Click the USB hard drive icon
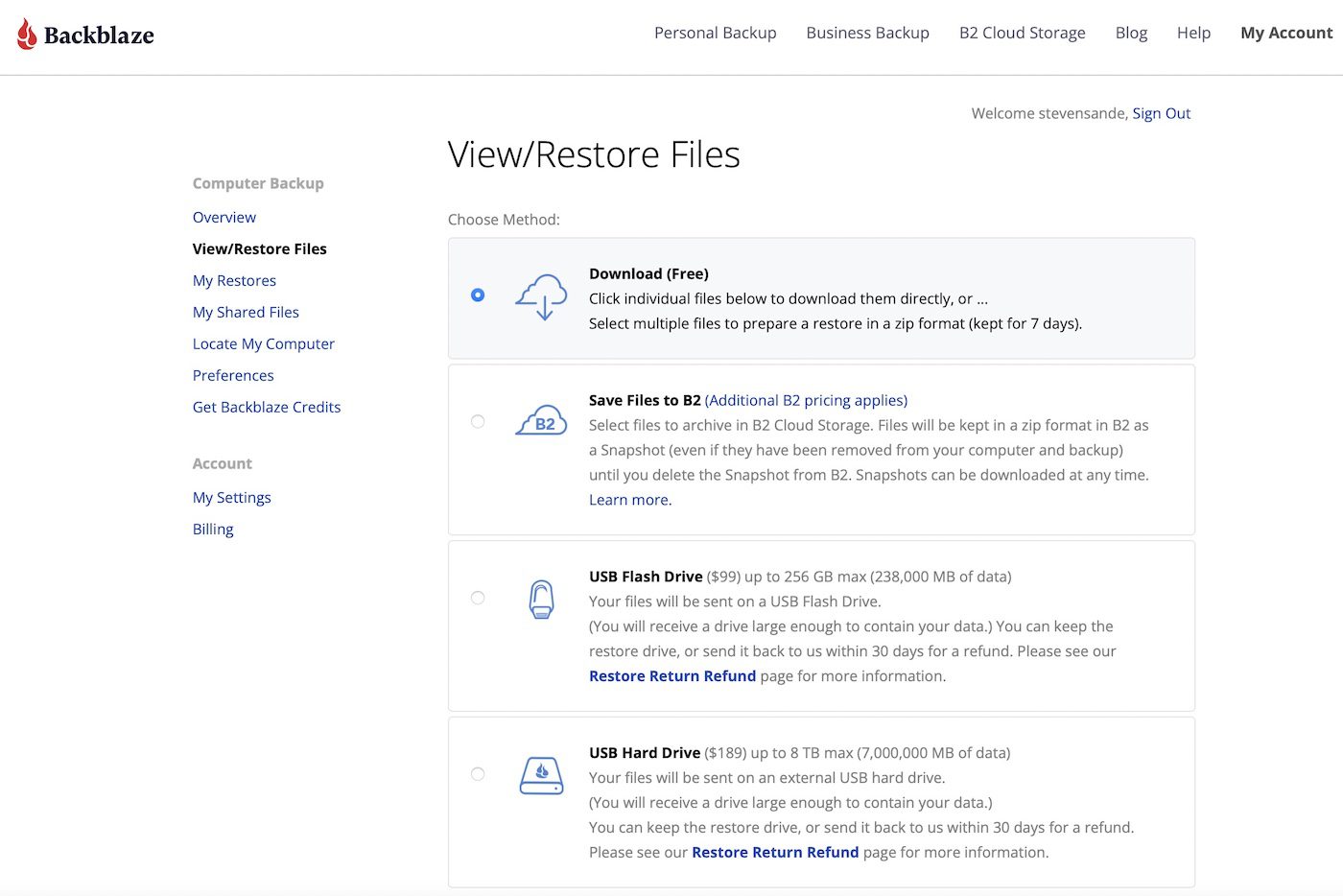 click(x=541, y=775)
